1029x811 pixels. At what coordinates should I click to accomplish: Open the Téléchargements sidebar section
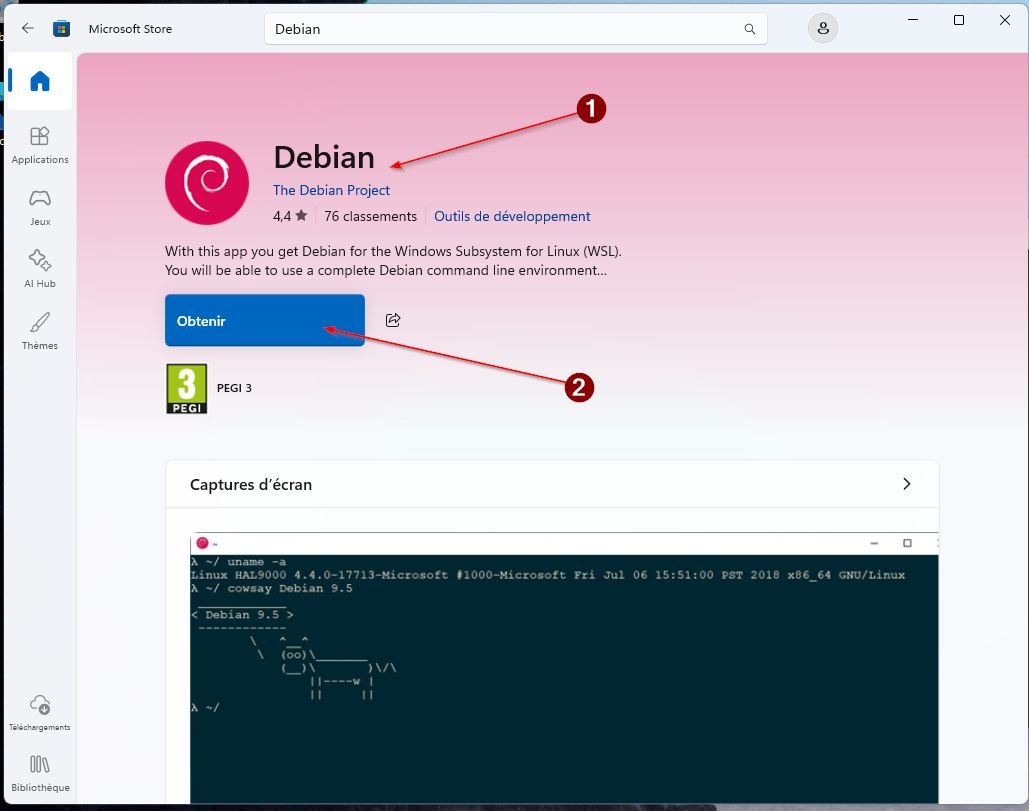[x=39, y=713]
